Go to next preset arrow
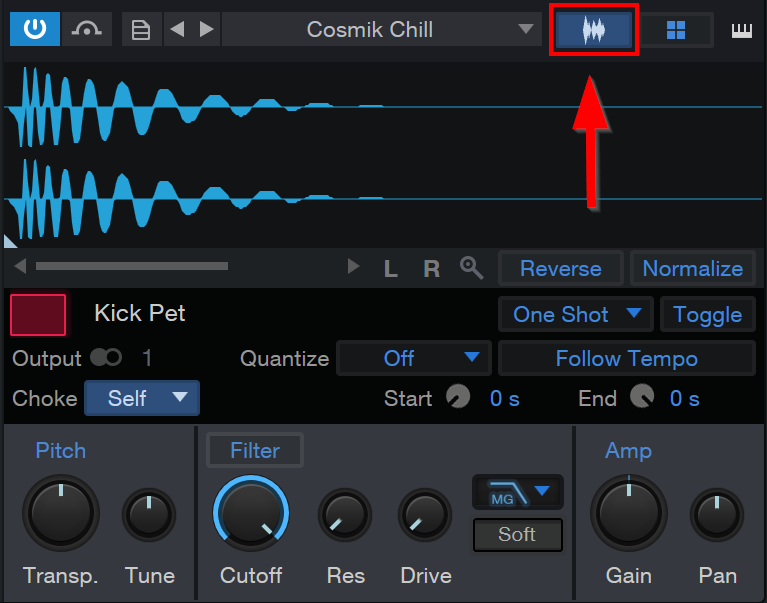Screen dimensions: 767x603 (206, 29)
